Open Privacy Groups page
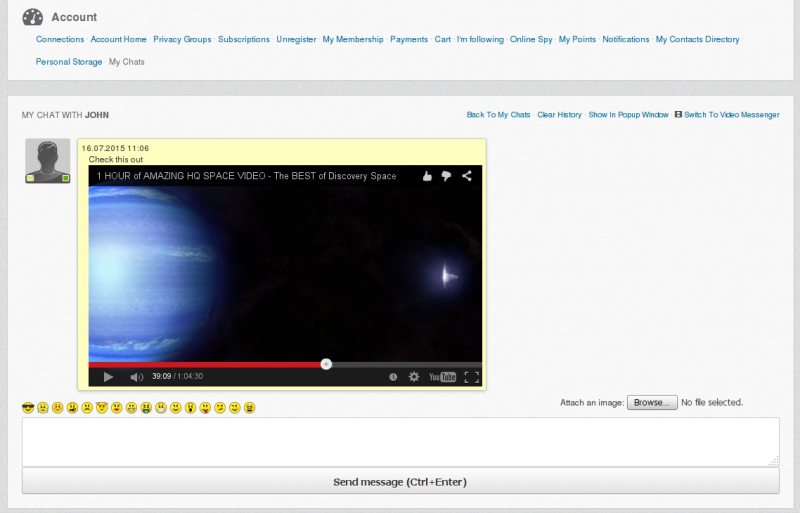The image size is (800, 513). [182, 39]
